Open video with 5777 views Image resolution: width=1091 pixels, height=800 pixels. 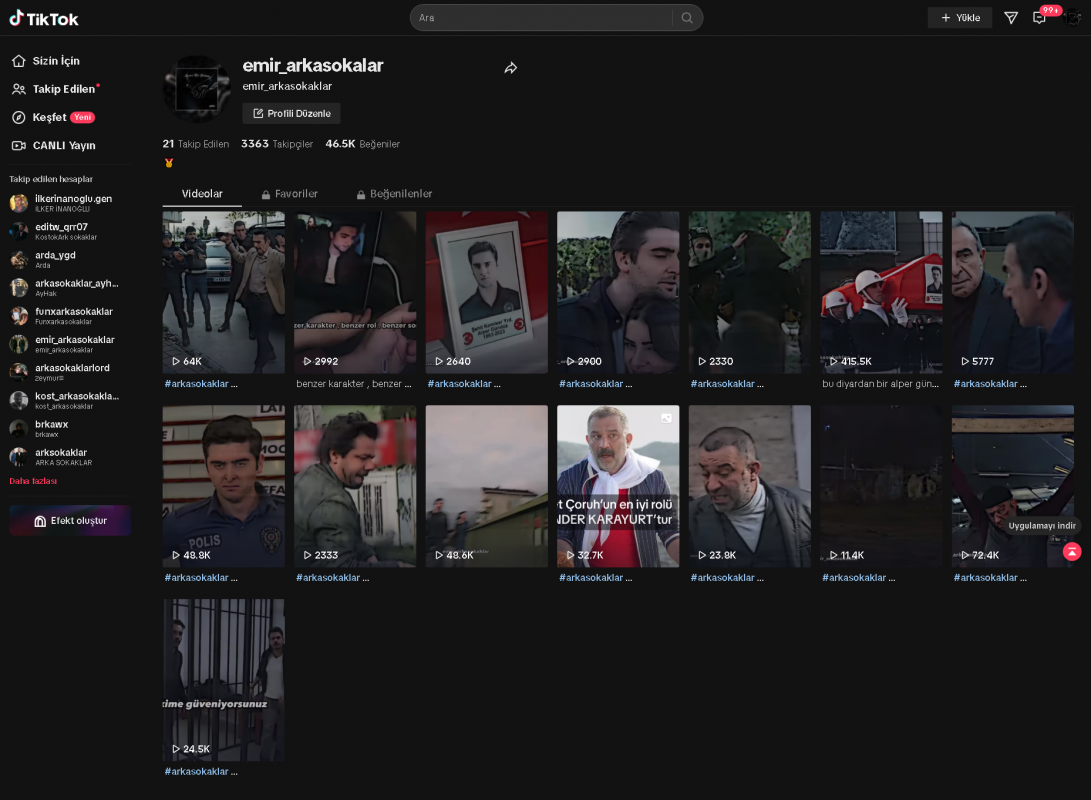point(1012,292)
